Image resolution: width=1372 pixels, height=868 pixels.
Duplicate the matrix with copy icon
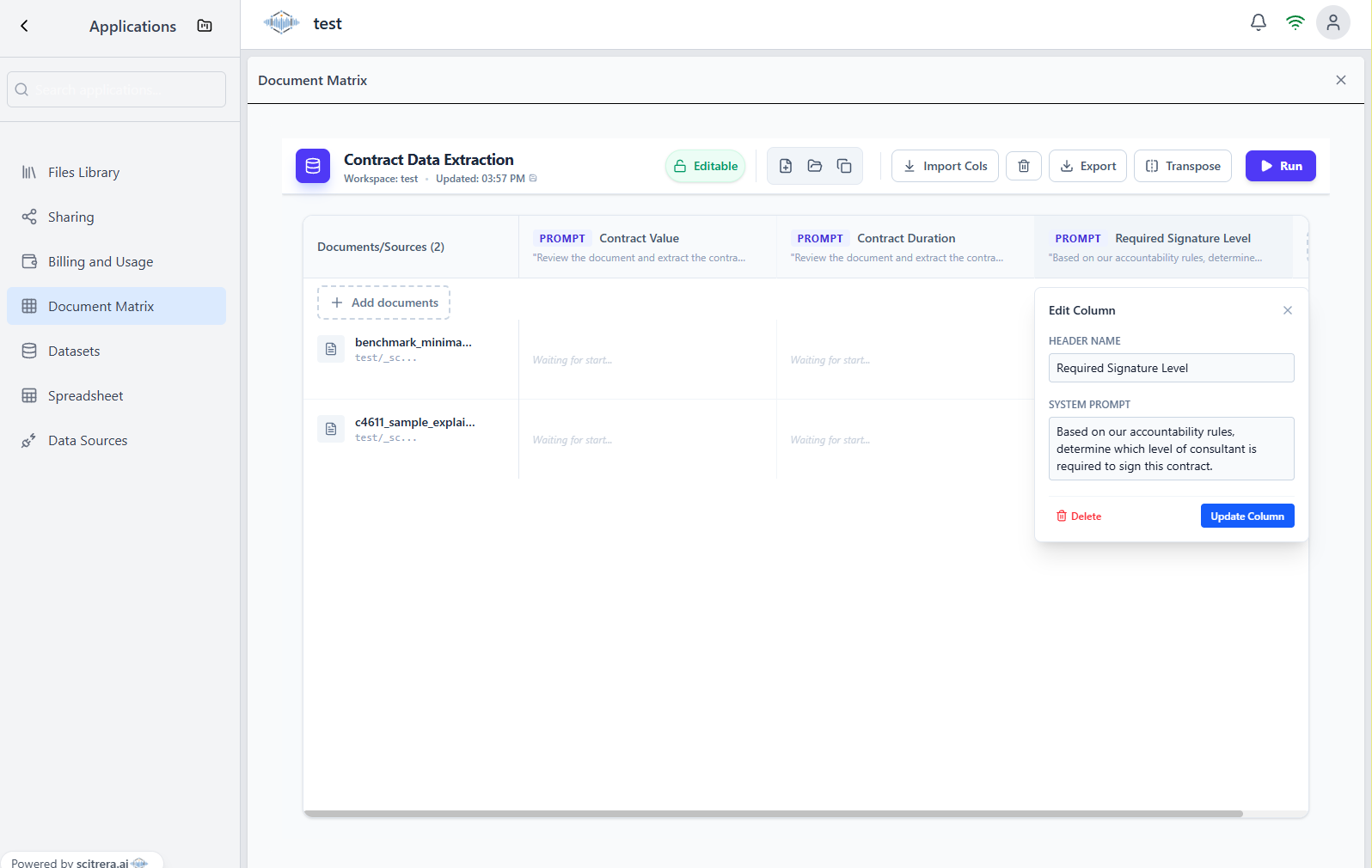point(844,166)
